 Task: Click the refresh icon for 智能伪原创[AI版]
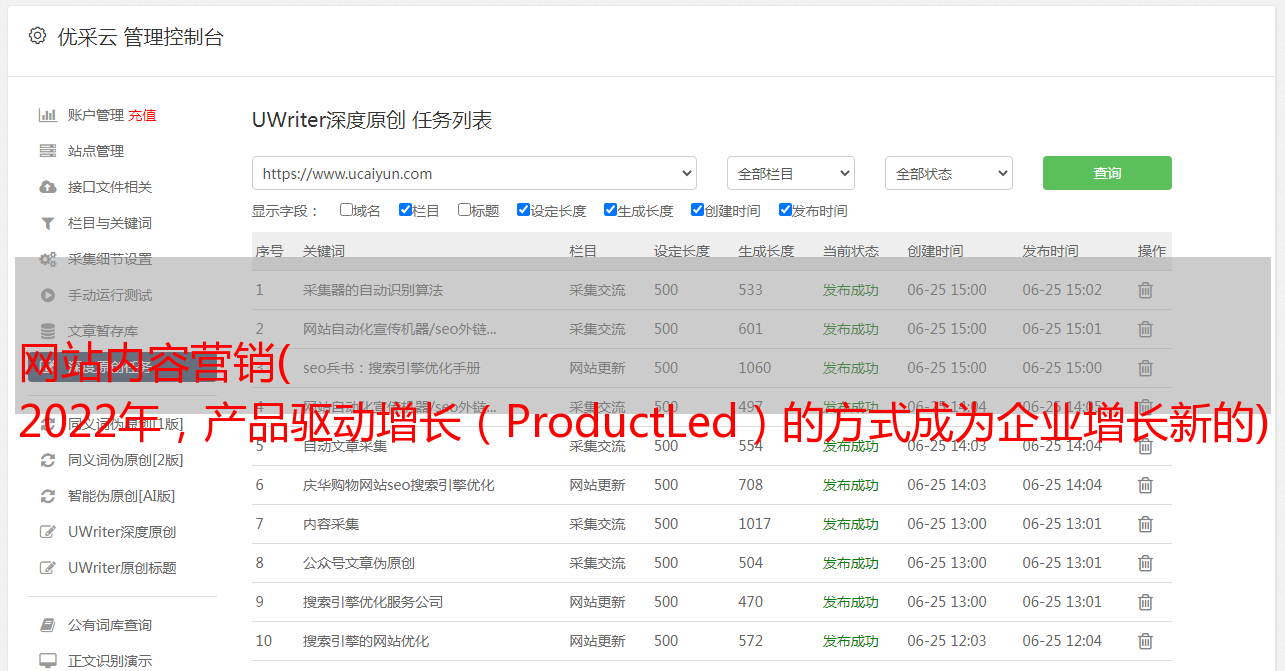click(47, 496)
